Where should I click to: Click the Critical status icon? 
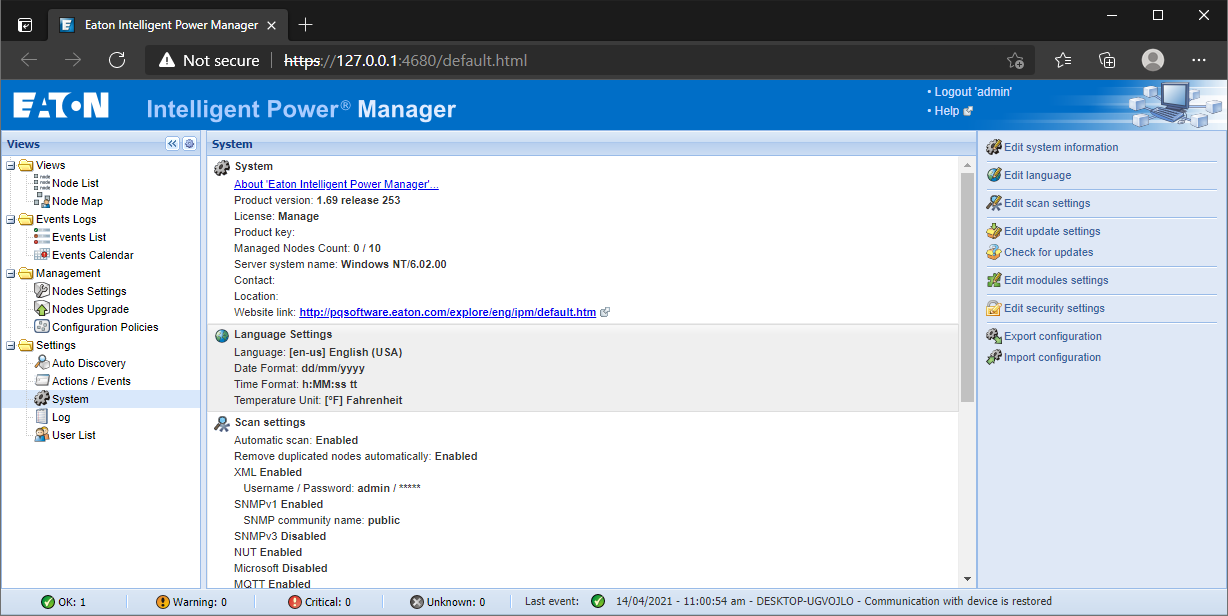(294, 602)
